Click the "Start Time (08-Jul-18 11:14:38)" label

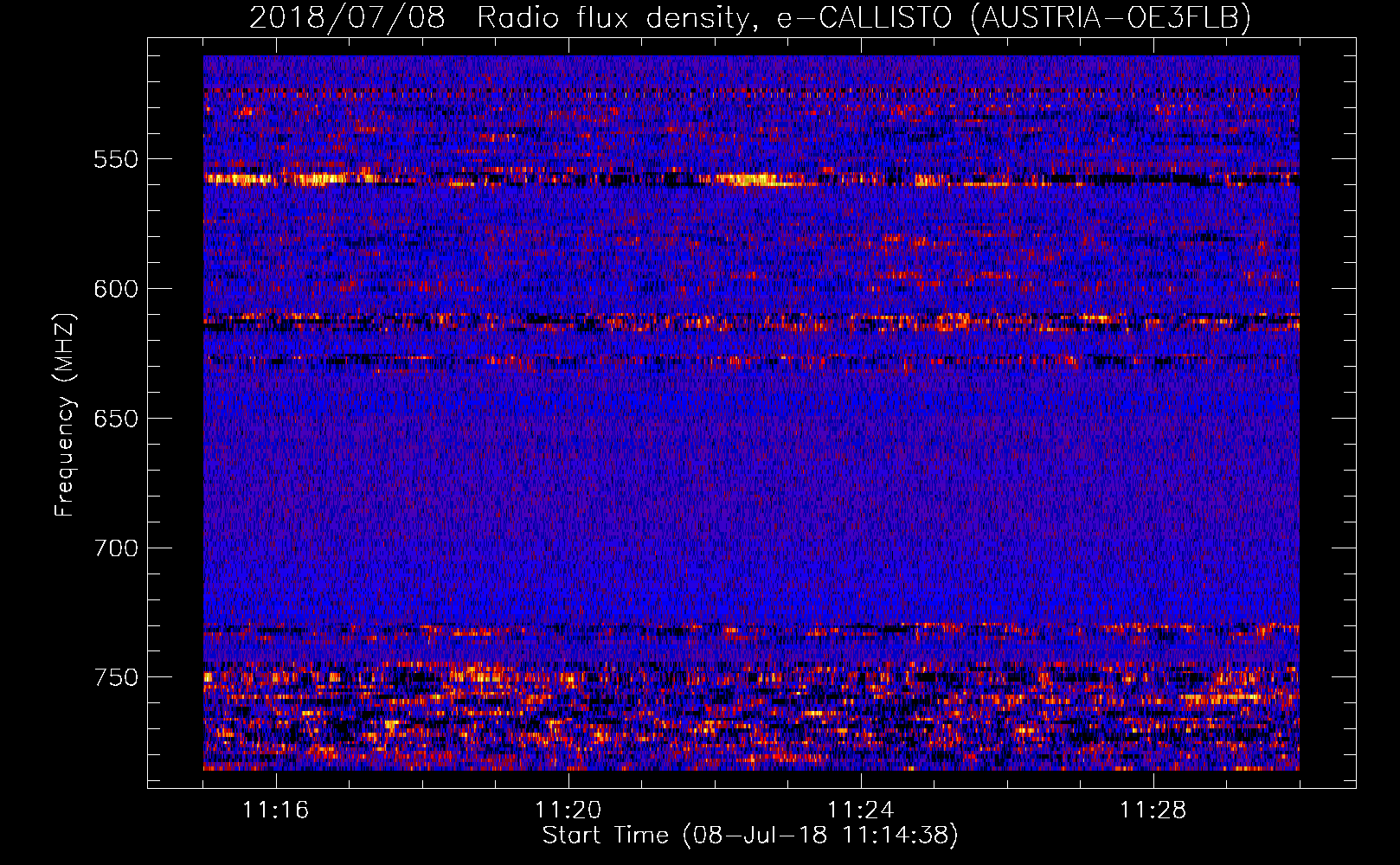(x=750, y=836)
